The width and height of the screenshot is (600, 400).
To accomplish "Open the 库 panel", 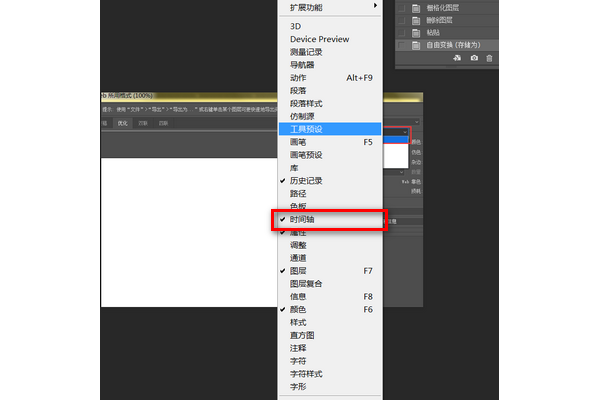I will [x=330, y=168].
